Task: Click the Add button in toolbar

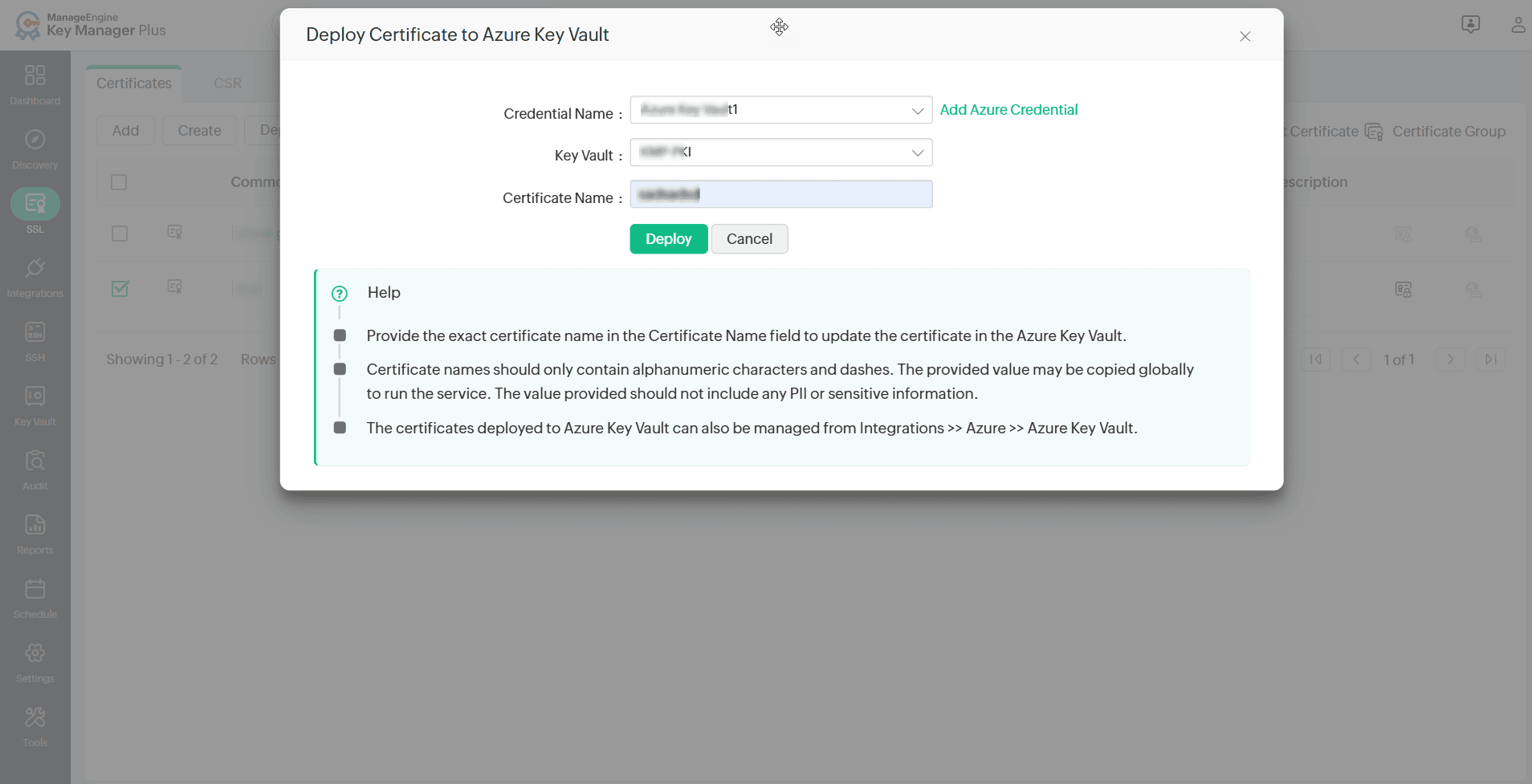Action: (126, 131)
